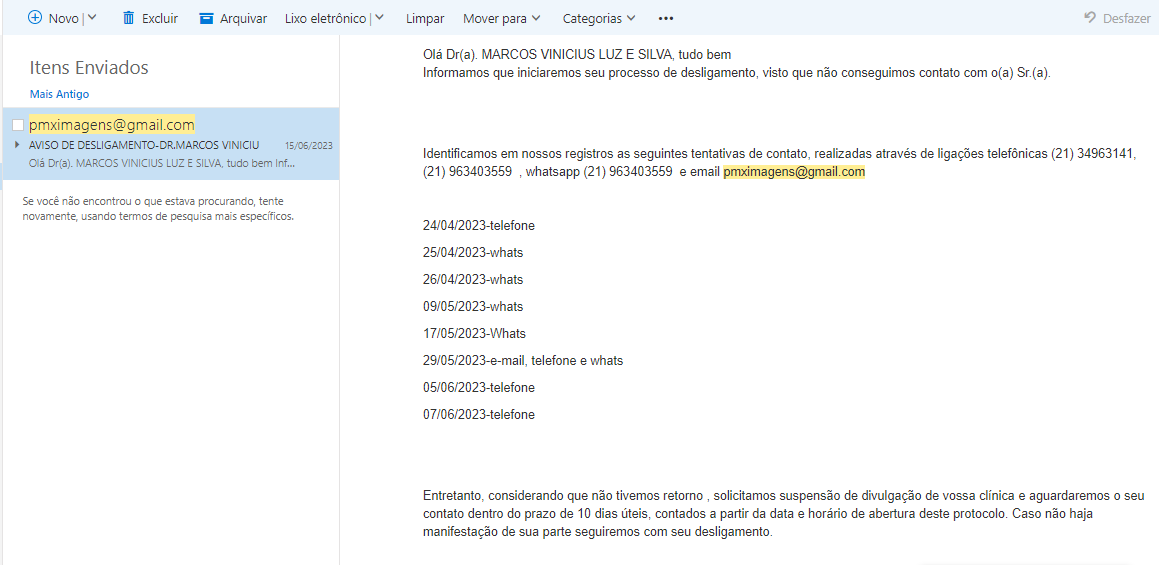
Task: Click the Arquivar button label
Action: point(243,18)
